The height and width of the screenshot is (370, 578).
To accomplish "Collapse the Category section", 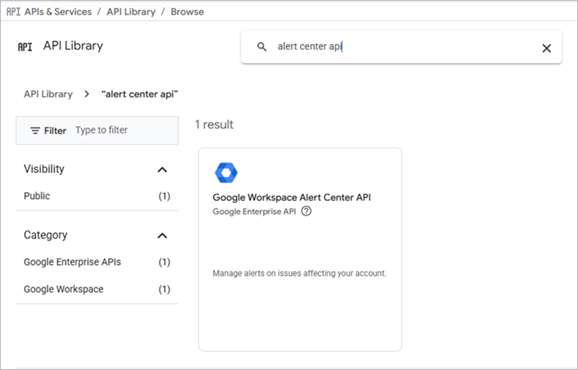I will (x=162, y=235).
